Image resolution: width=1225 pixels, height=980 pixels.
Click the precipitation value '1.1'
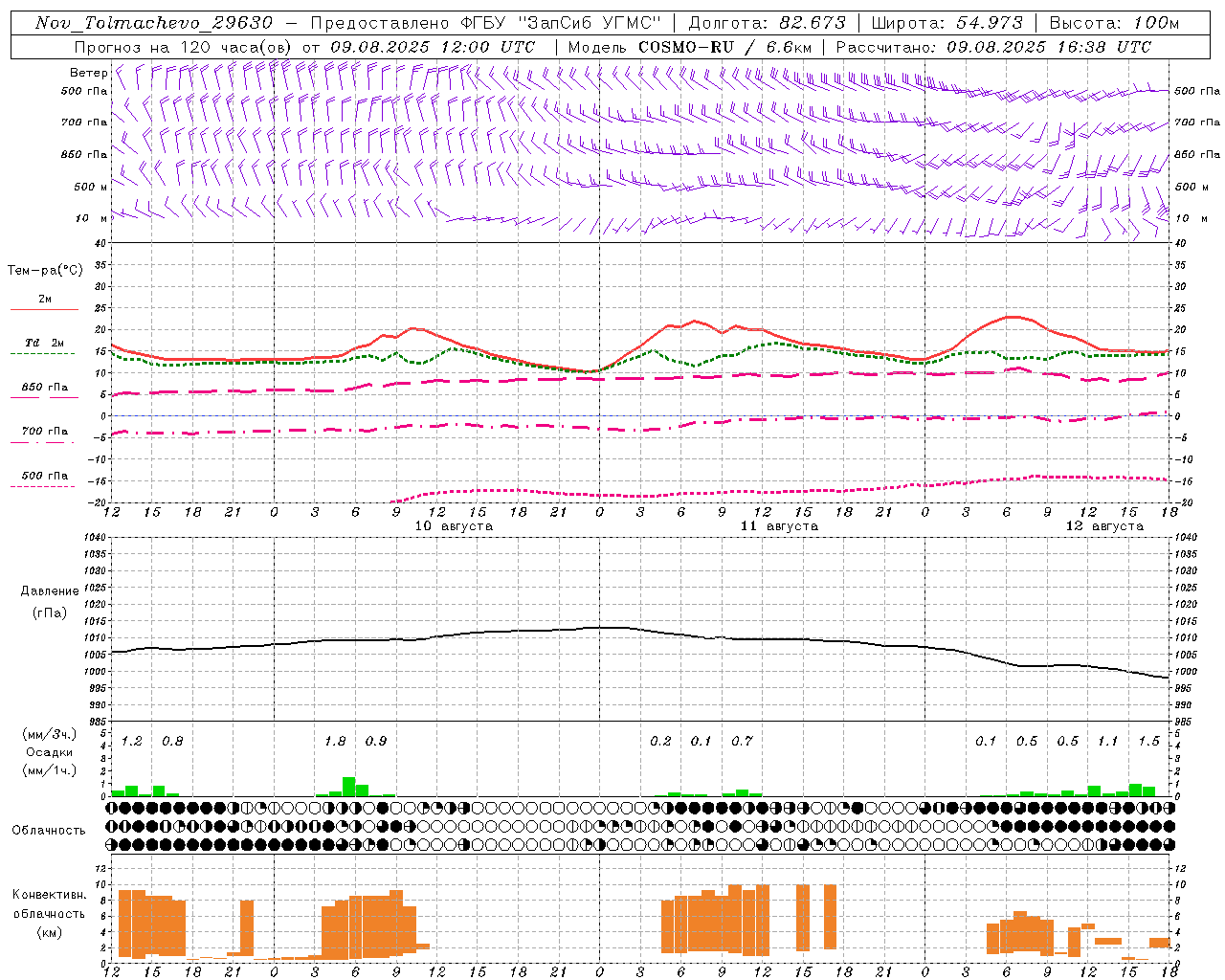pos(1108,741)
